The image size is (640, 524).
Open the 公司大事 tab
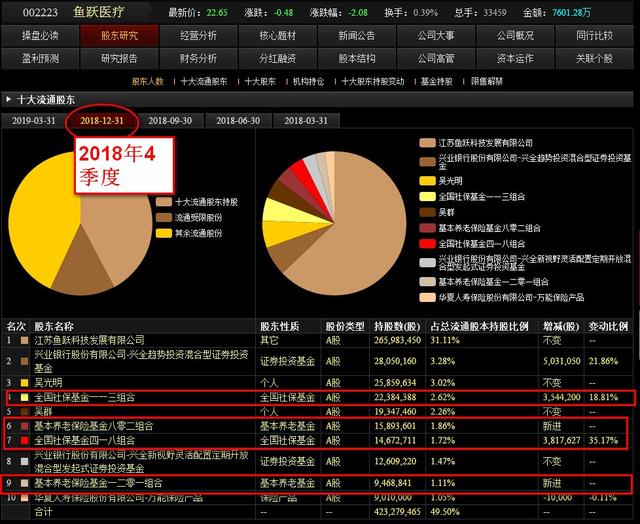(x=436, y=36)
